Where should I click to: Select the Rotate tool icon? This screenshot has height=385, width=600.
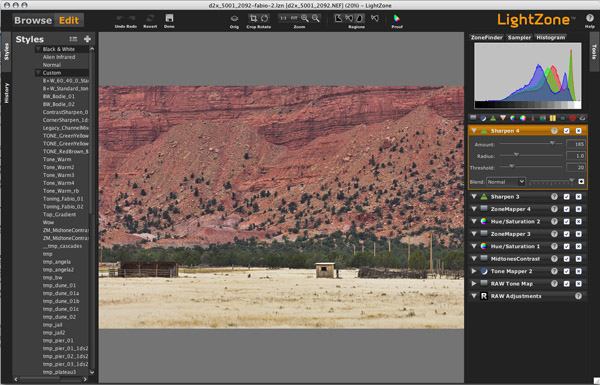[x=264, y=18]
